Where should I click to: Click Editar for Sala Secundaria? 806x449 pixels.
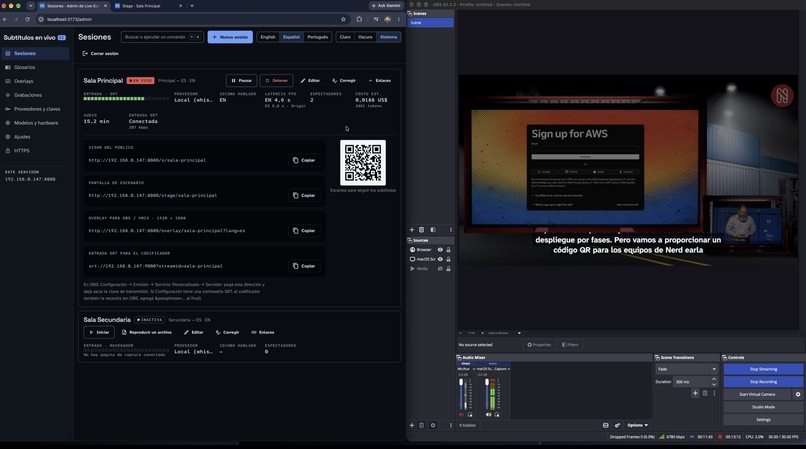tap(194, 332)
